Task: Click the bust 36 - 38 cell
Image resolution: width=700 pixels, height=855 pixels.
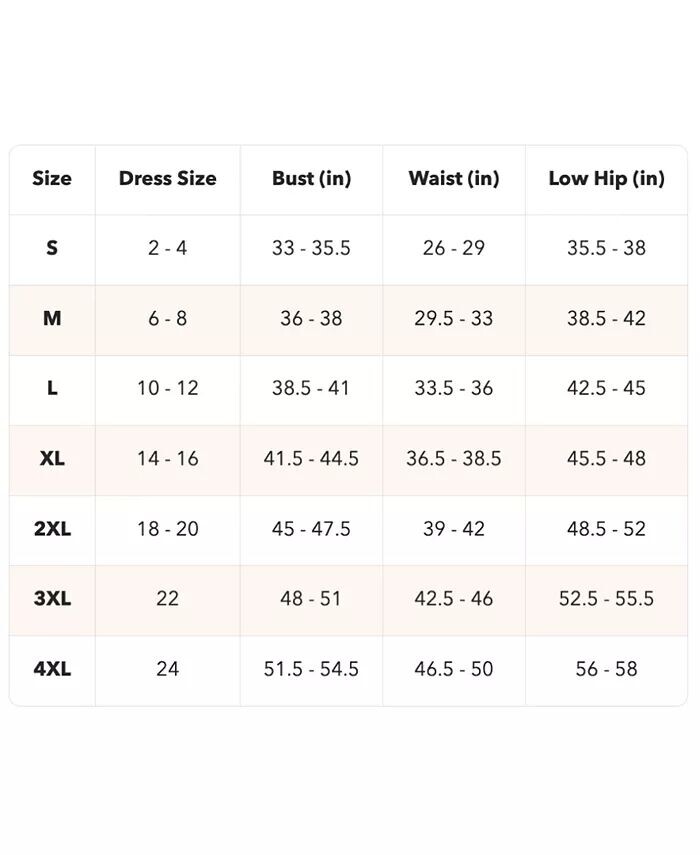Action: click(x=311, y=318)
